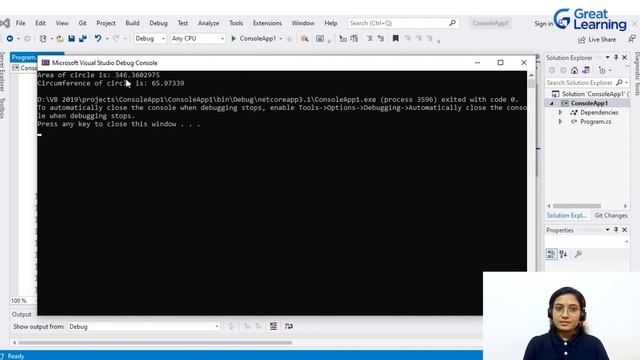Click the Navigate Backward toolbar icon

click(x=9, y=38)
